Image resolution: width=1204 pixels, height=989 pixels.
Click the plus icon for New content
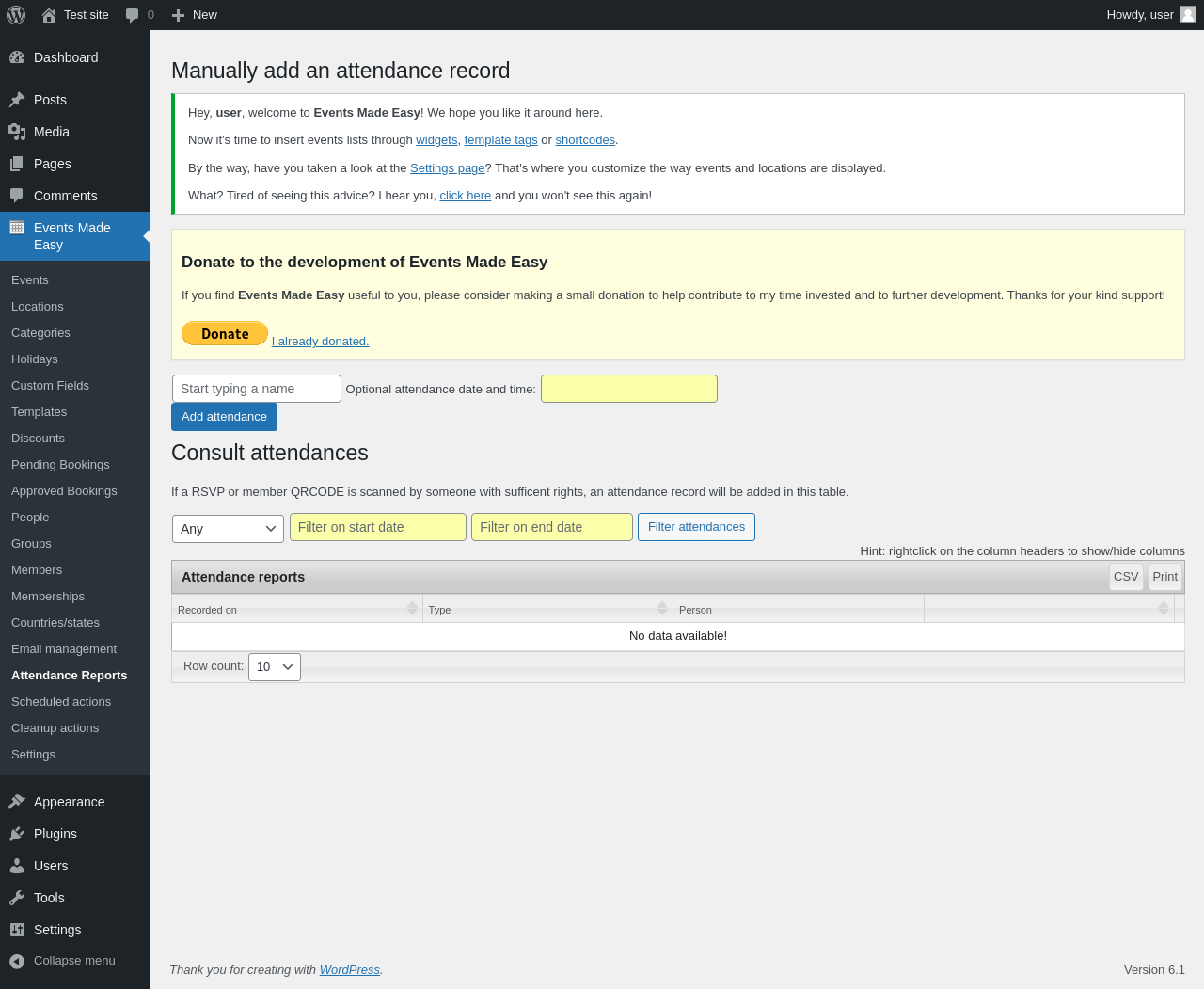point(178,15)
